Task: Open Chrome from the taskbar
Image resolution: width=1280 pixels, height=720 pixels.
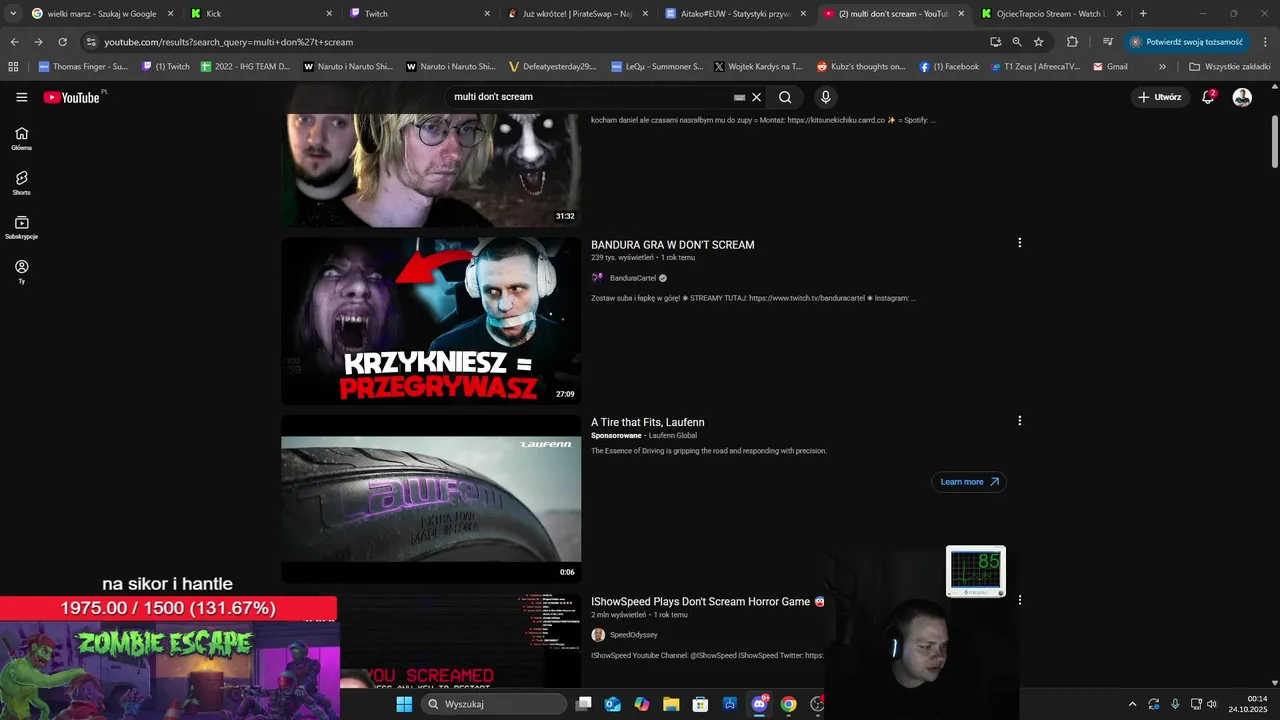Action: (x=788, y=704)
